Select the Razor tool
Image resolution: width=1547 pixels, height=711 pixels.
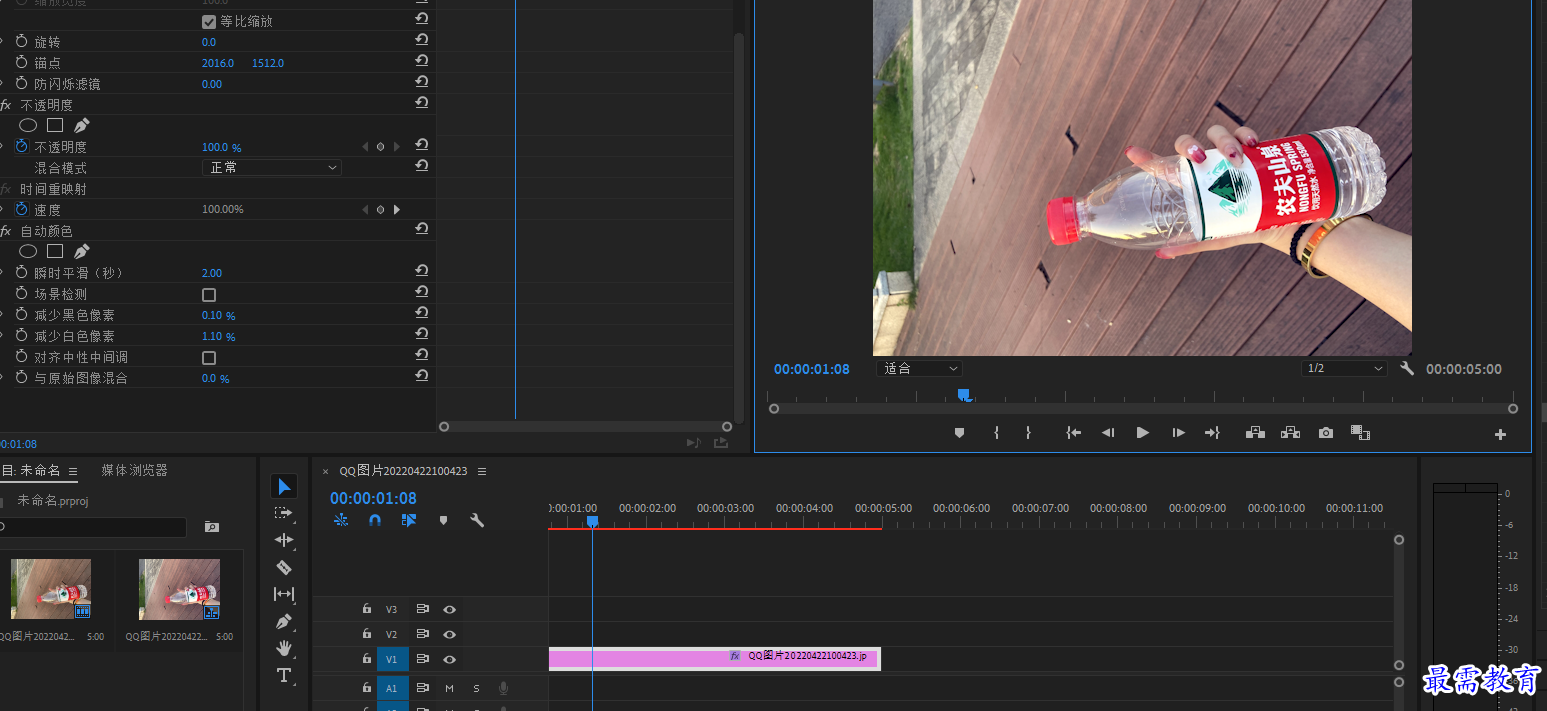(x=284, y=567)
